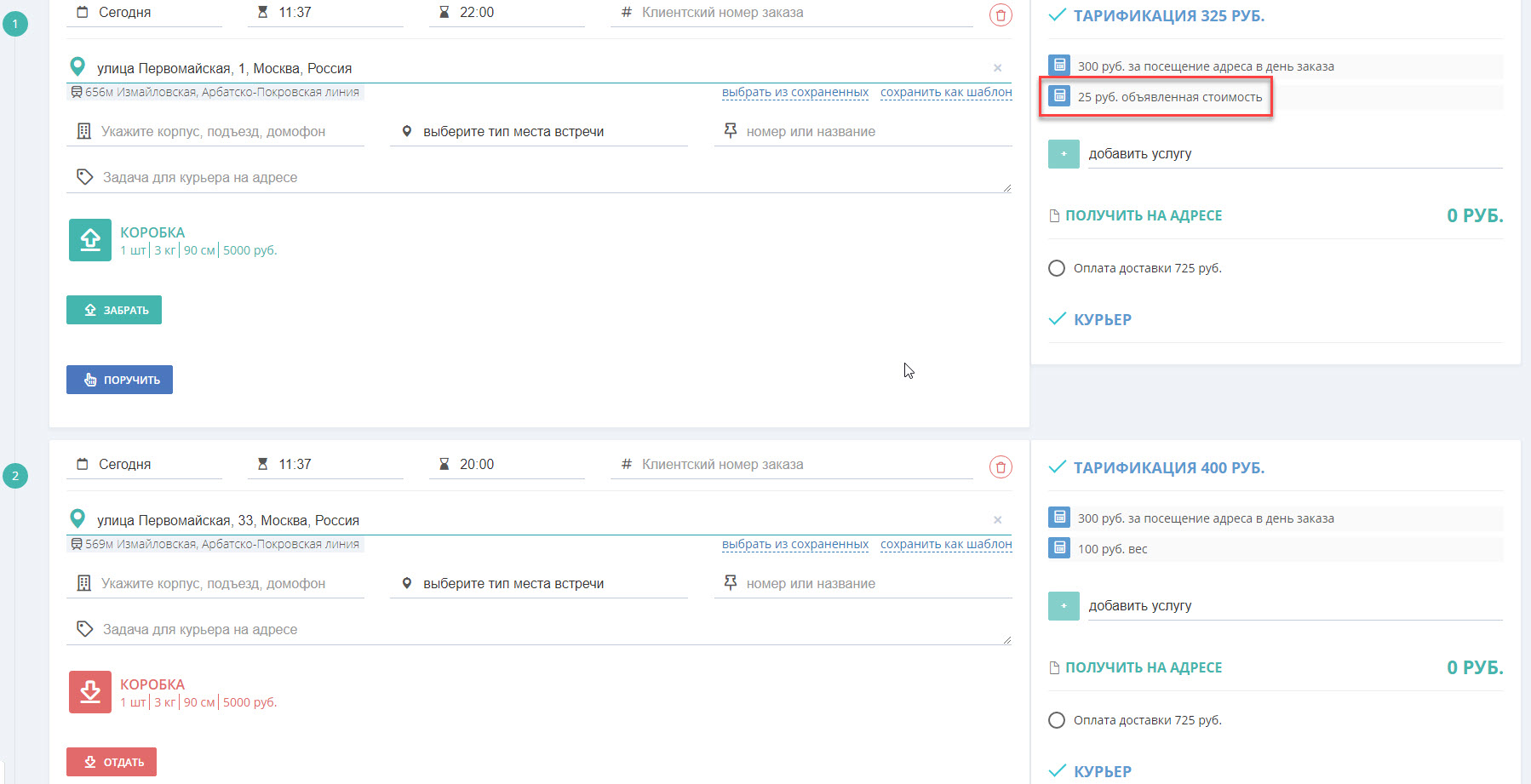
Task: Click step number 1 circle marker
Action: pyautogui.click(x=15, y=24)
